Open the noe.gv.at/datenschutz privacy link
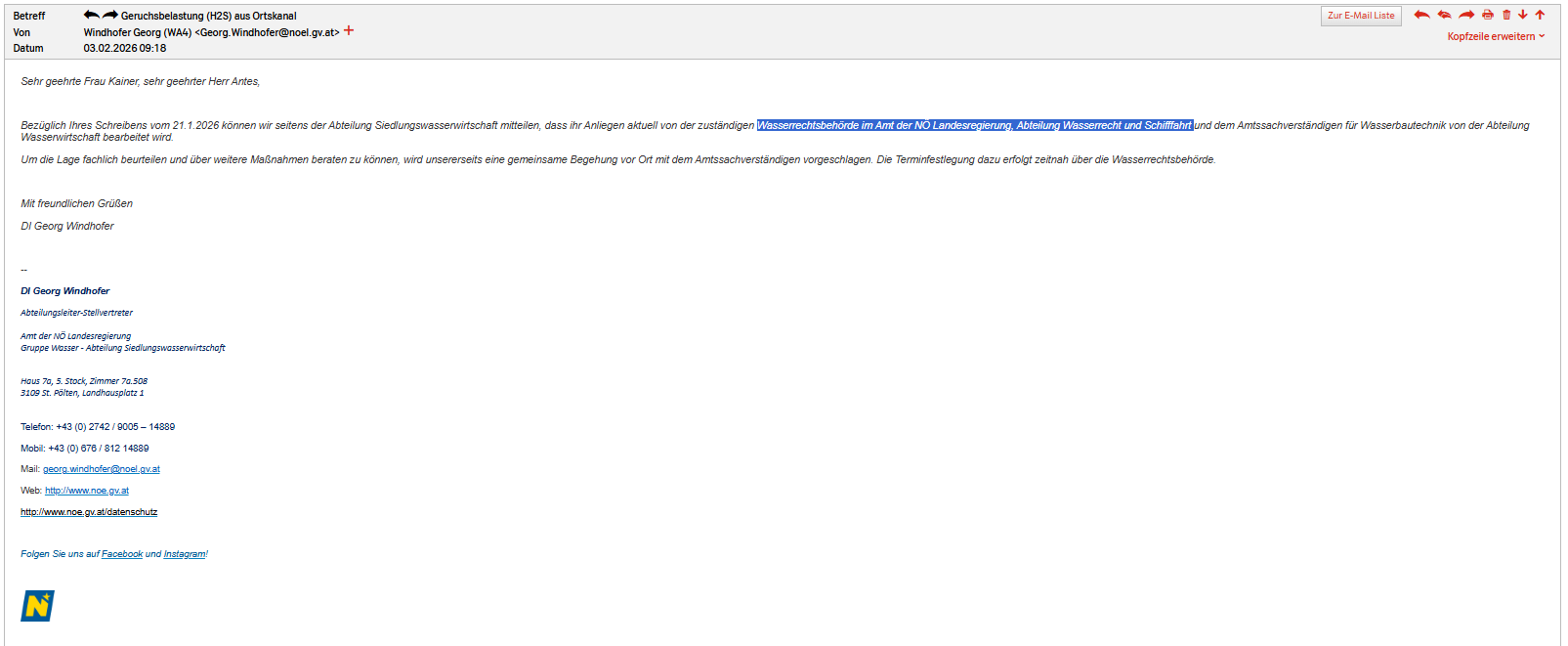 (x=89, y=512)
